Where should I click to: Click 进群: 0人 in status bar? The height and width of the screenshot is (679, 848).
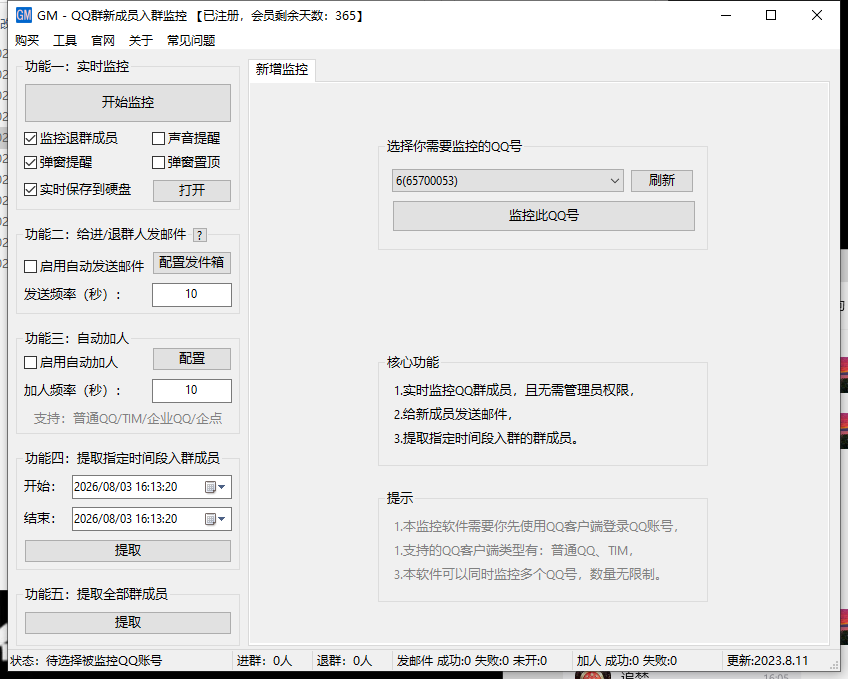pos(264,661)
